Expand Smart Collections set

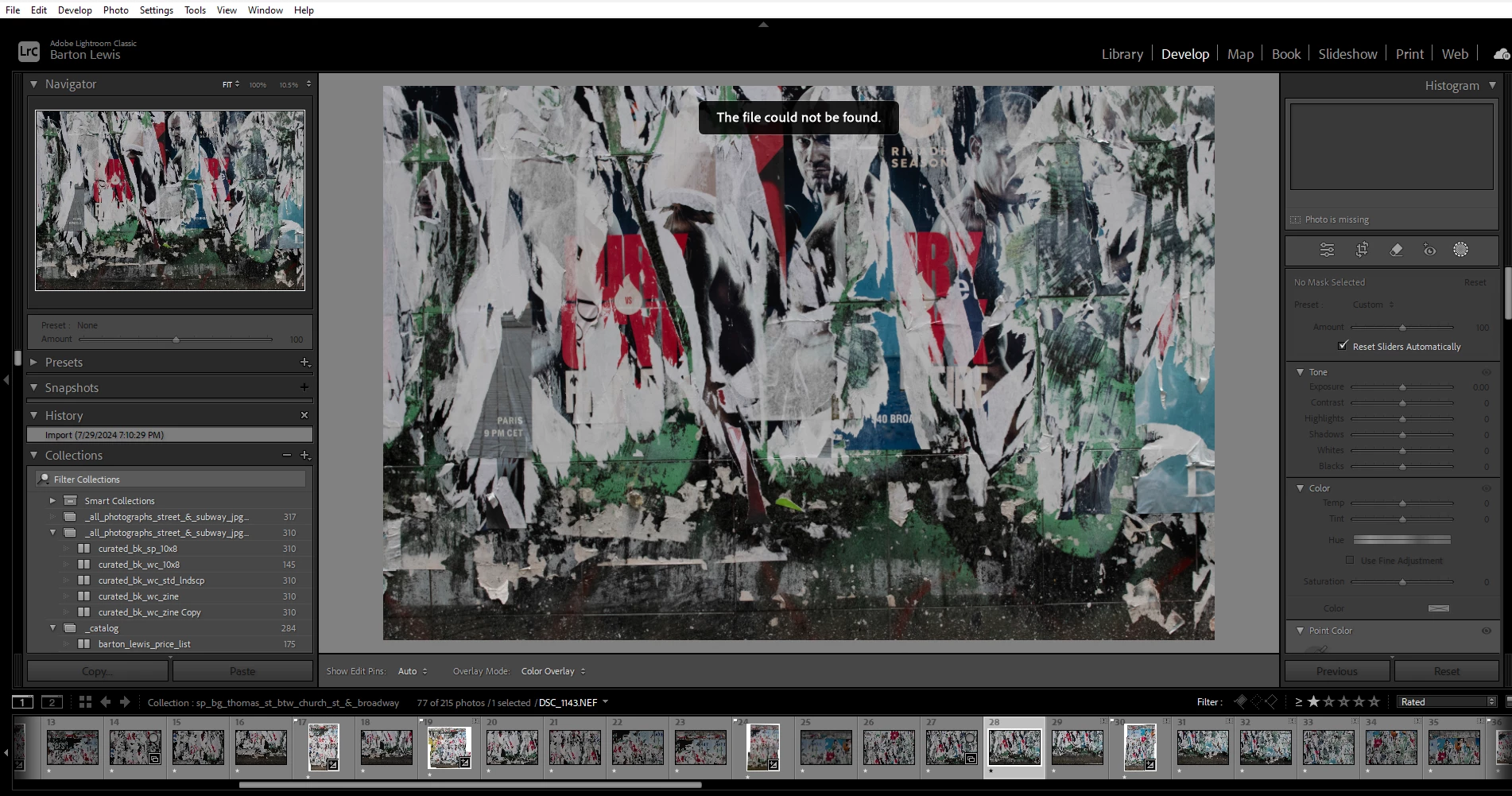52,501
